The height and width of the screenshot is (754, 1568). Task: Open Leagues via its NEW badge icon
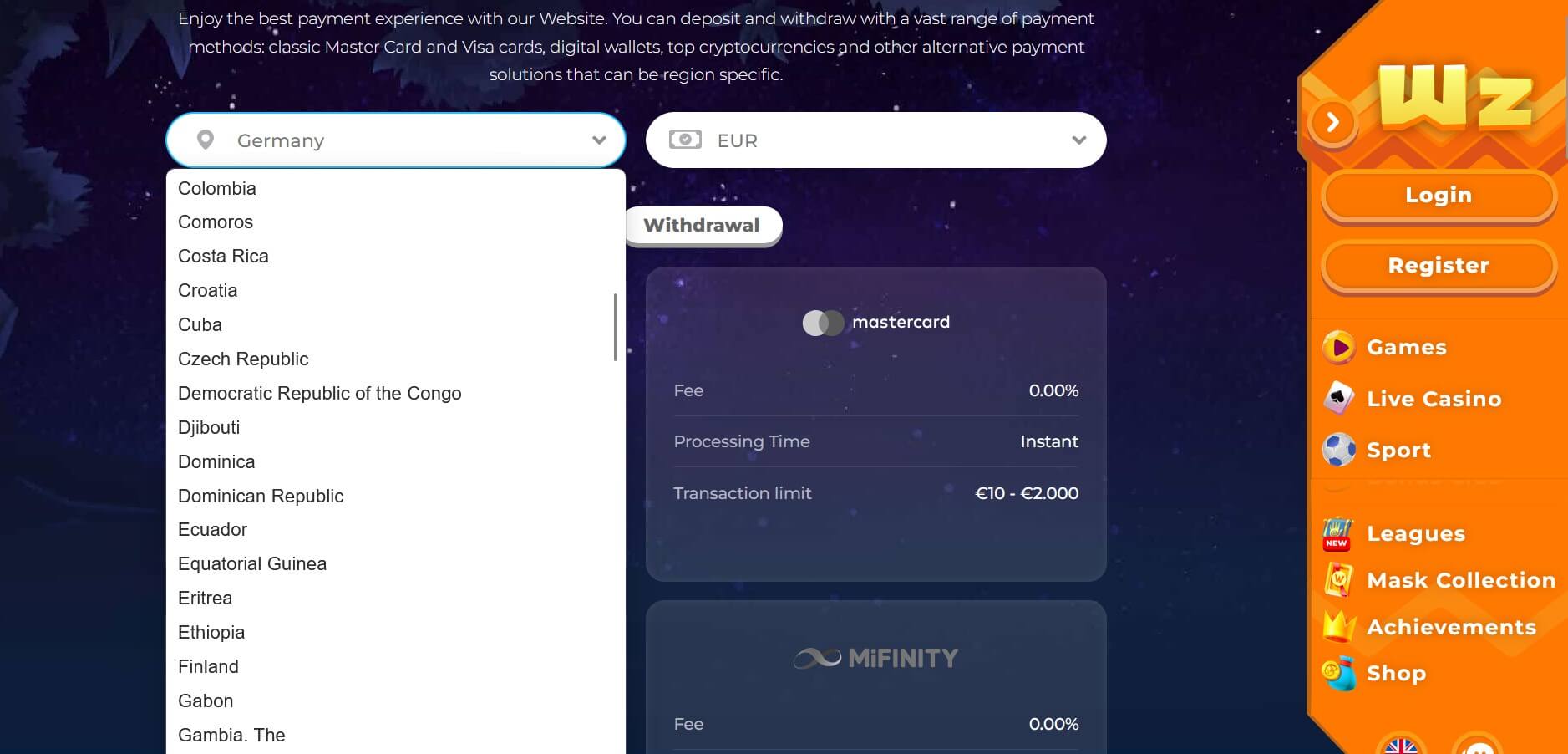coord(1337,534)
